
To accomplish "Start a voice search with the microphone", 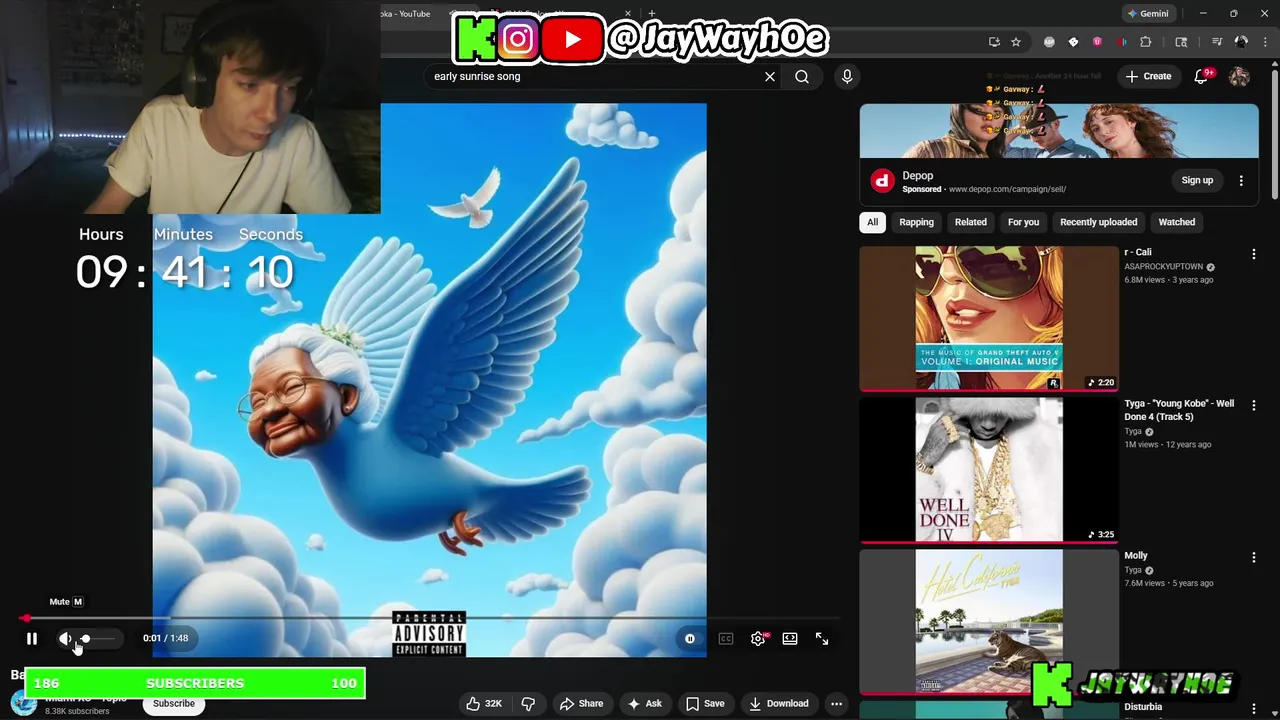I will (847, 76).
